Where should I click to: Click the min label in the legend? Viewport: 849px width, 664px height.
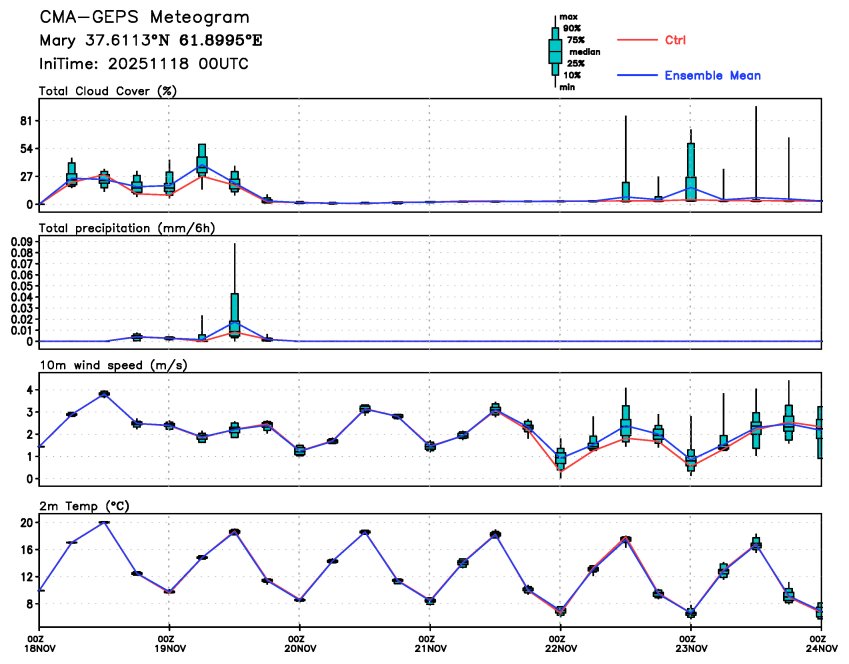567,87
